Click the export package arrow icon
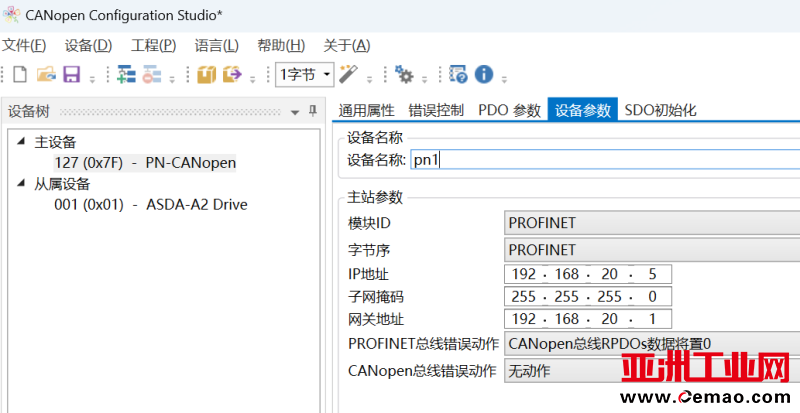800x413 pixels. click(233, 75)
